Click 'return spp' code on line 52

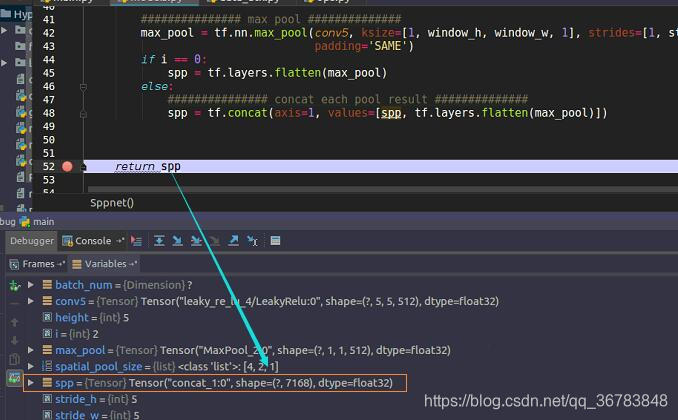148,167
